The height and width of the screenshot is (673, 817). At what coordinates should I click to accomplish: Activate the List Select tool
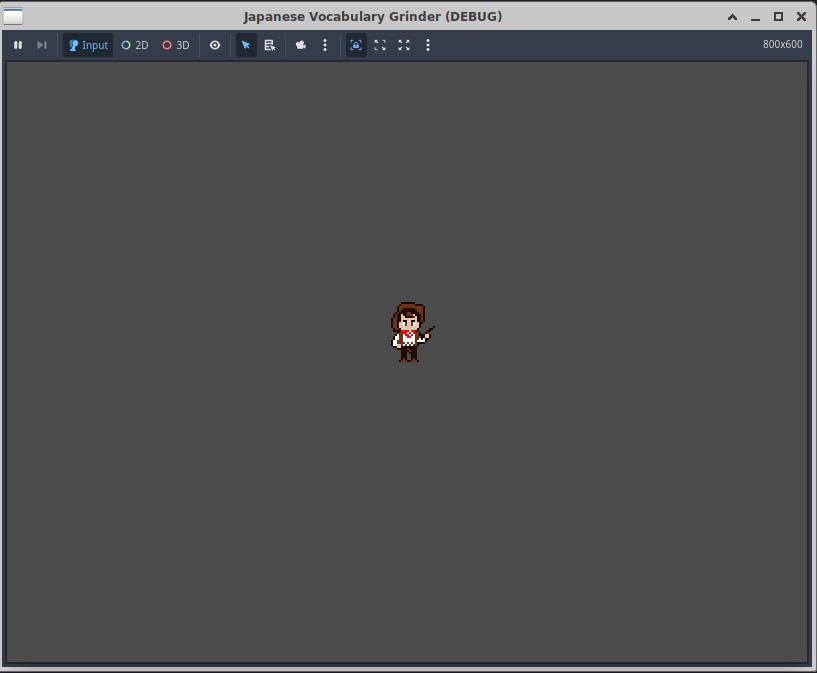click(x=269, y=45)
